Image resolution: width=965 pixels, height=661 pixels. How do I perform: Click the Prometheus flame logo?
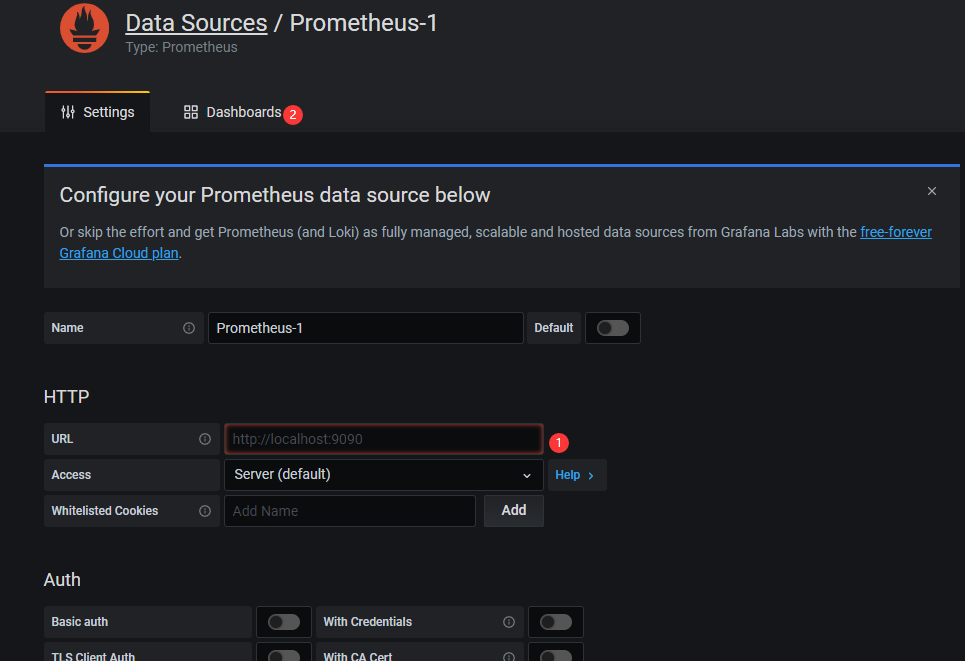click(84, 28)
